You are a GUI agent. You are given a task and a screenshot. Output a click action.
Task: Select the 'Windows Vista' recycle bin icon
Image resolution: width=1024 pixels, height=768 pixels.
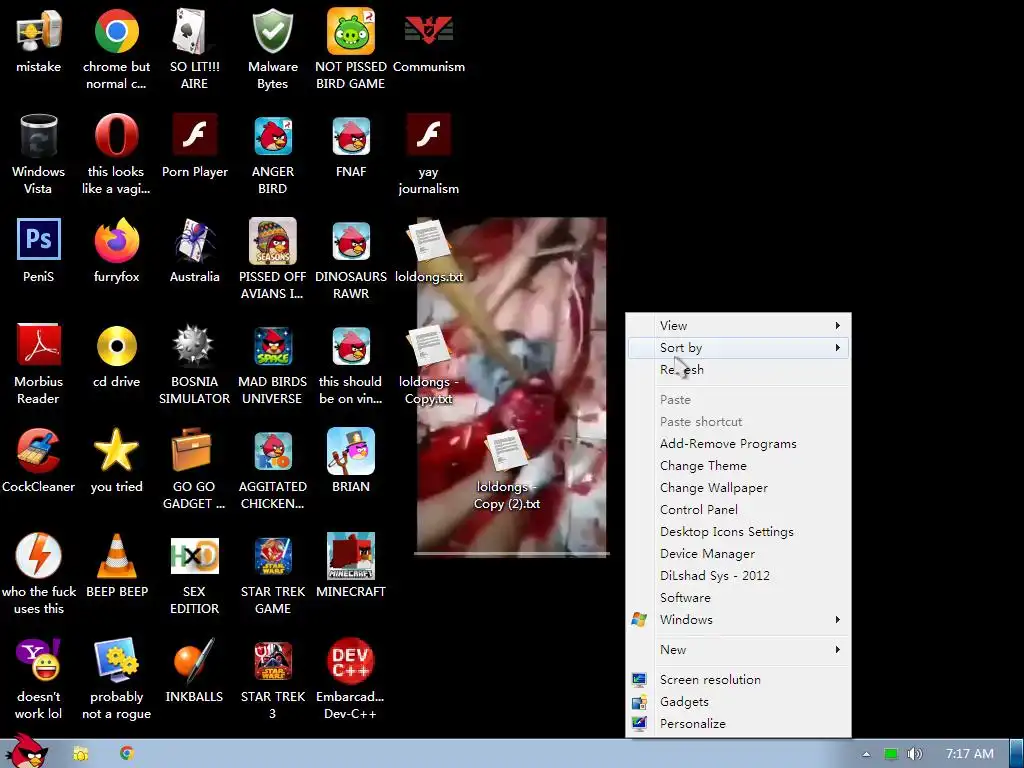coord(39,136)
